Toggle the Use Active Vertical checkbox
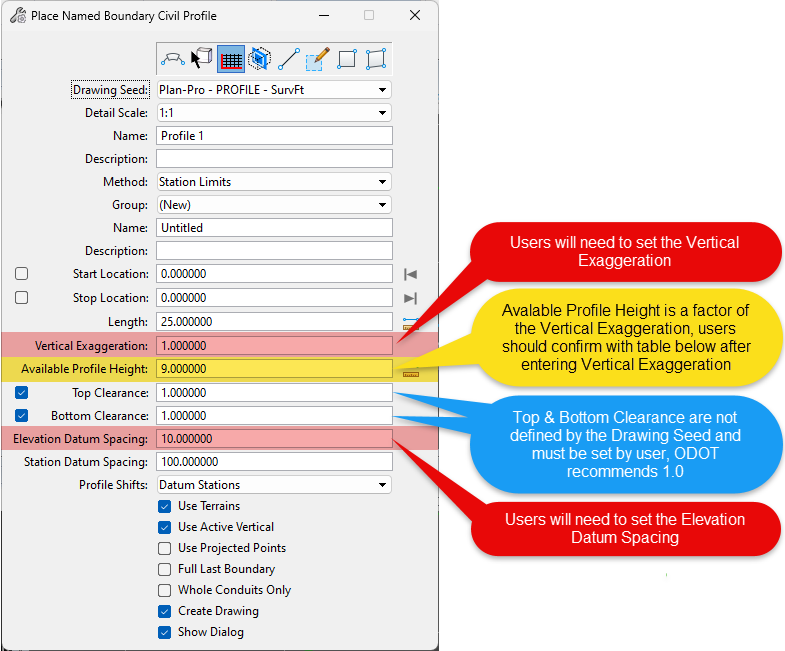The width and height of the screenshot is (785, 651). tap(164, 527)
